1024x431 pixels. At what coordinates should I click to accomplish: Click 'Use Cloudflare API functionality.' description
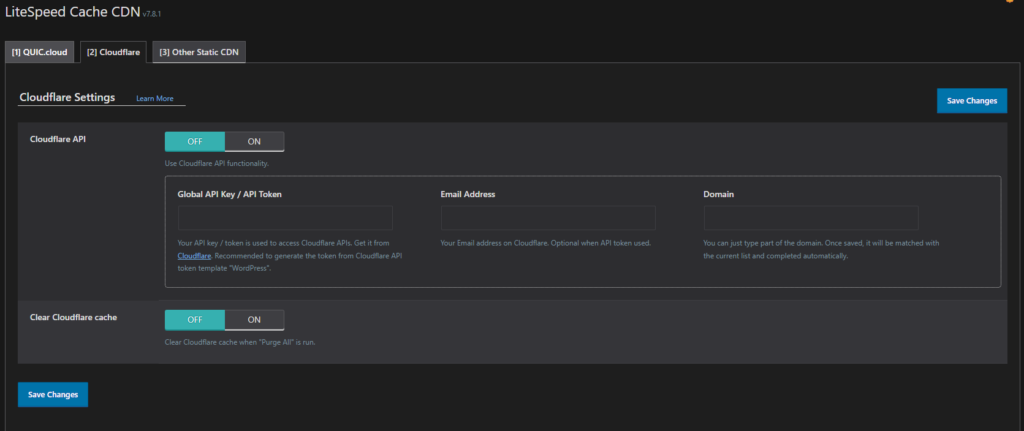217,163
